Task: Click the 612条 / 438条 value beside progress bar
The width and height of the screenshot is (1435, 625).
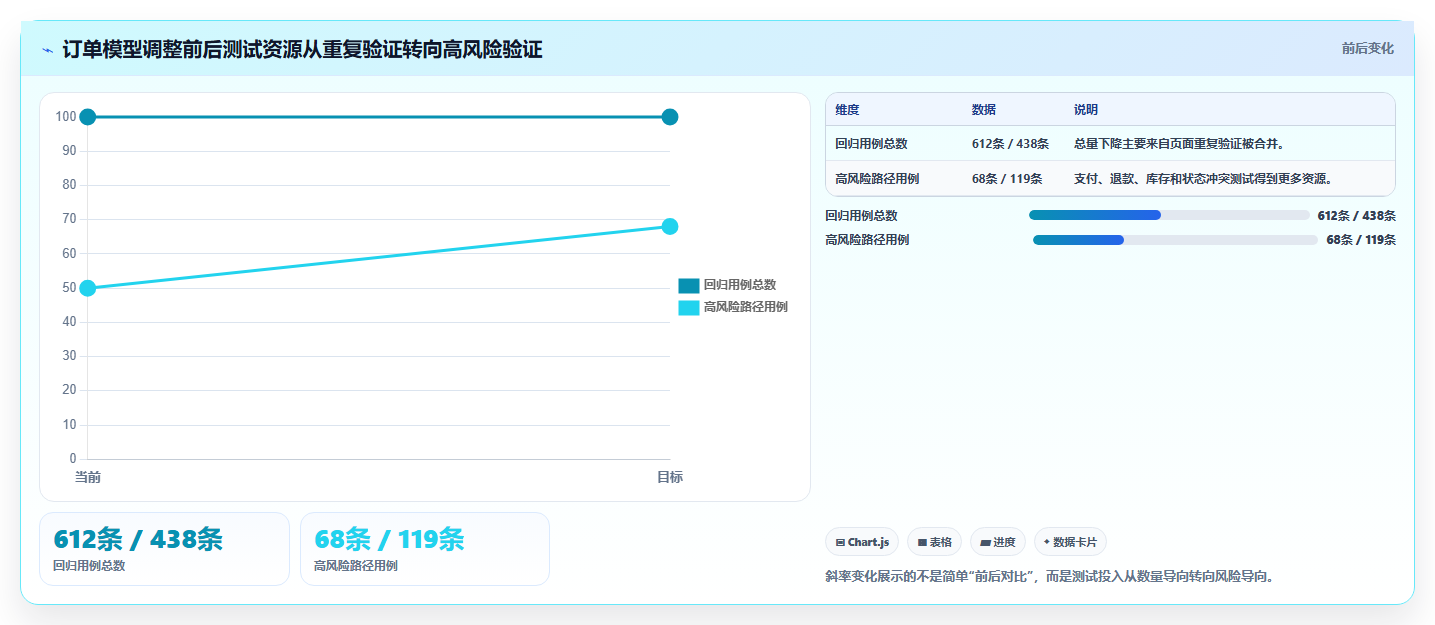Action: [x=1356, y=215]
